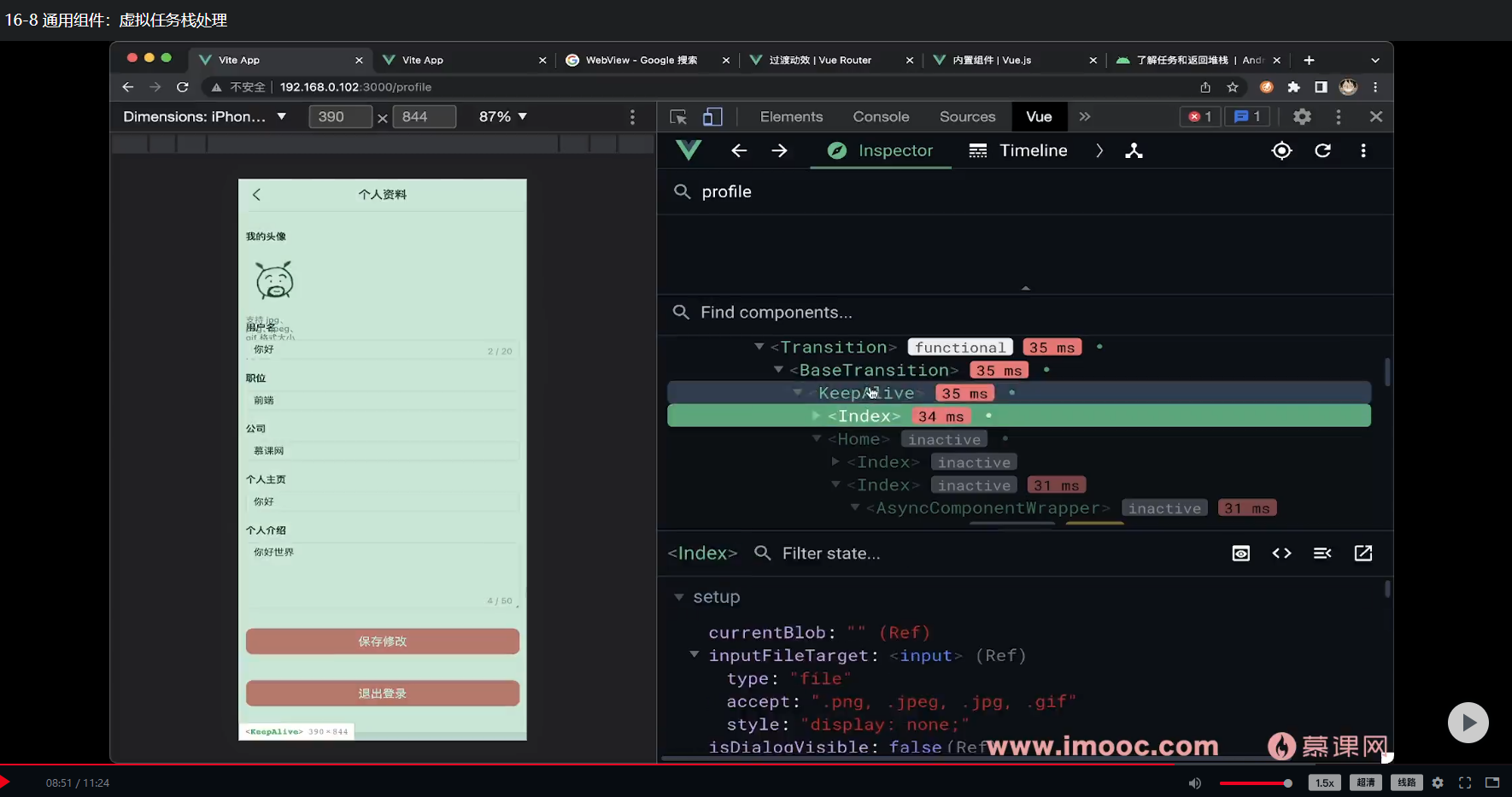
Task: Open the Chrome extensions puzzle icon
Action: coord(1294,87)
